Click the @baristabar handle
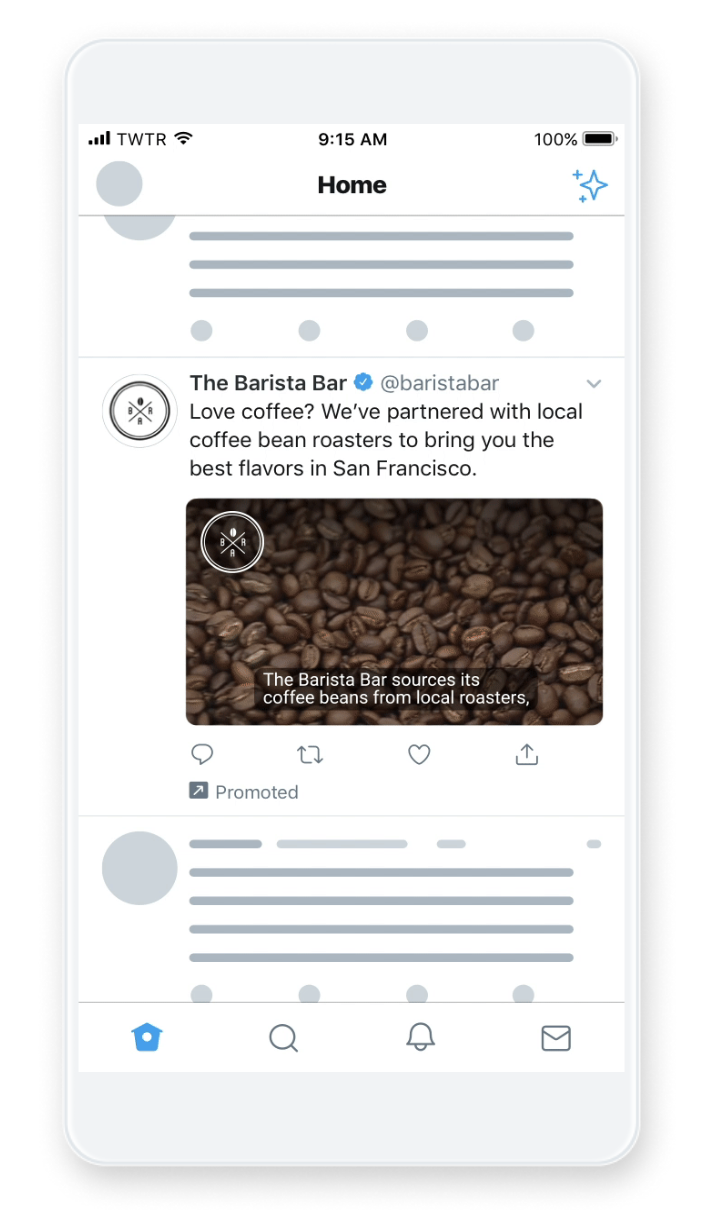The width and height of the screenshot is (728, 1218). [x=440, y=383]
